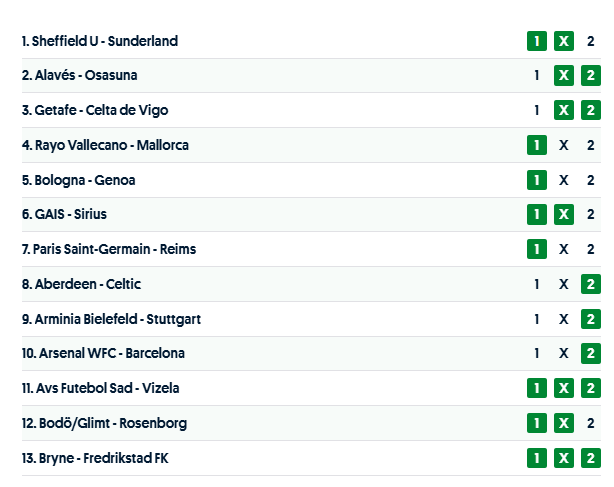Click the Bodö/Glimt - Rosenborg match row

tap(104, 423)
